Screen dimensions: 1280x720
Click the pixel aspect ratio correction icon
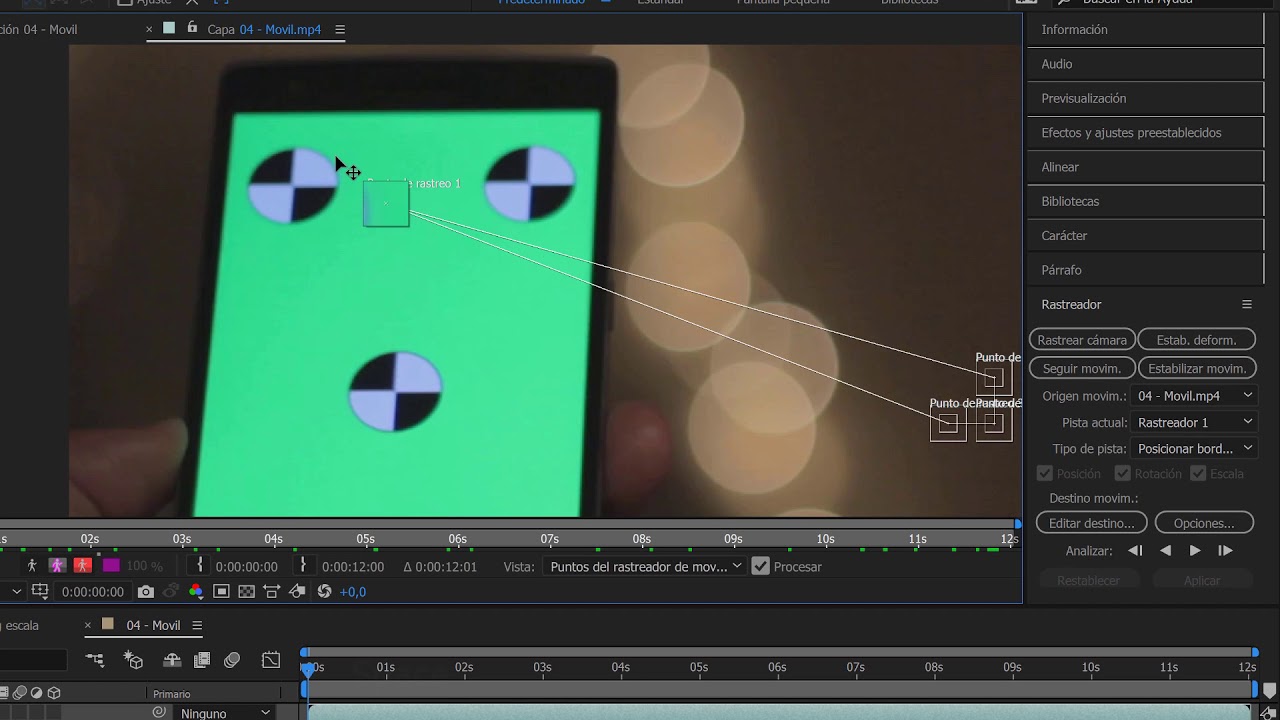click(x=271, y=592)
